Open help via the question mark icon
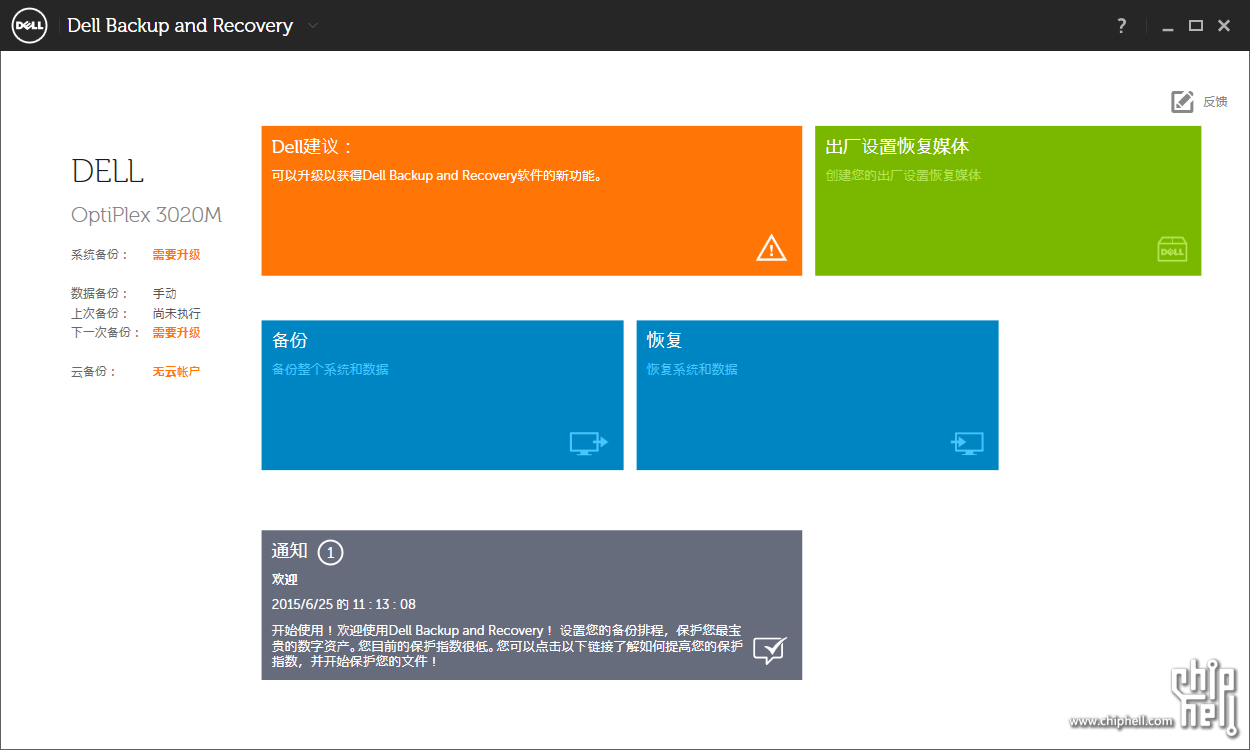The height and width of the screenshot is (750, 1250). pyautogui.click(x=1121, y=26)
